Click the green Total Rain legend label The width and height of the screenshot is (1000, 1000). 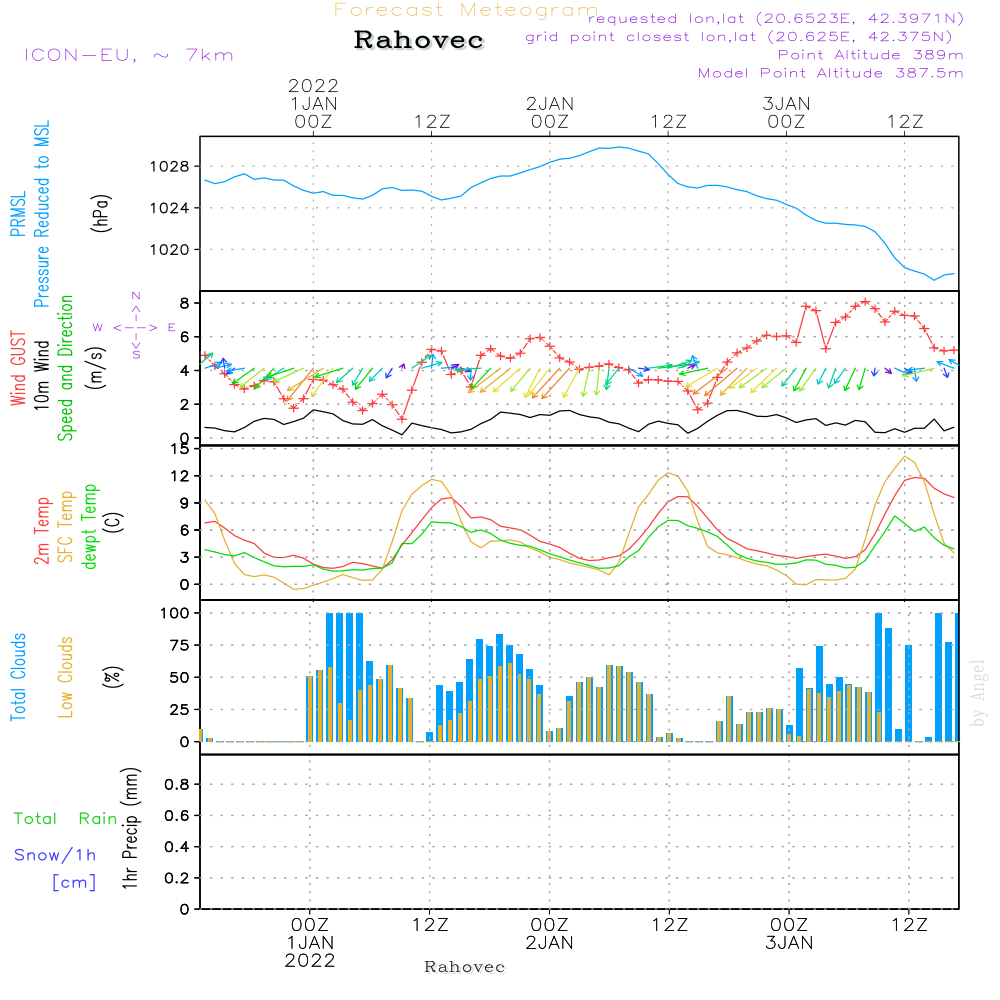pyautogui.click(x=66, y=819)
